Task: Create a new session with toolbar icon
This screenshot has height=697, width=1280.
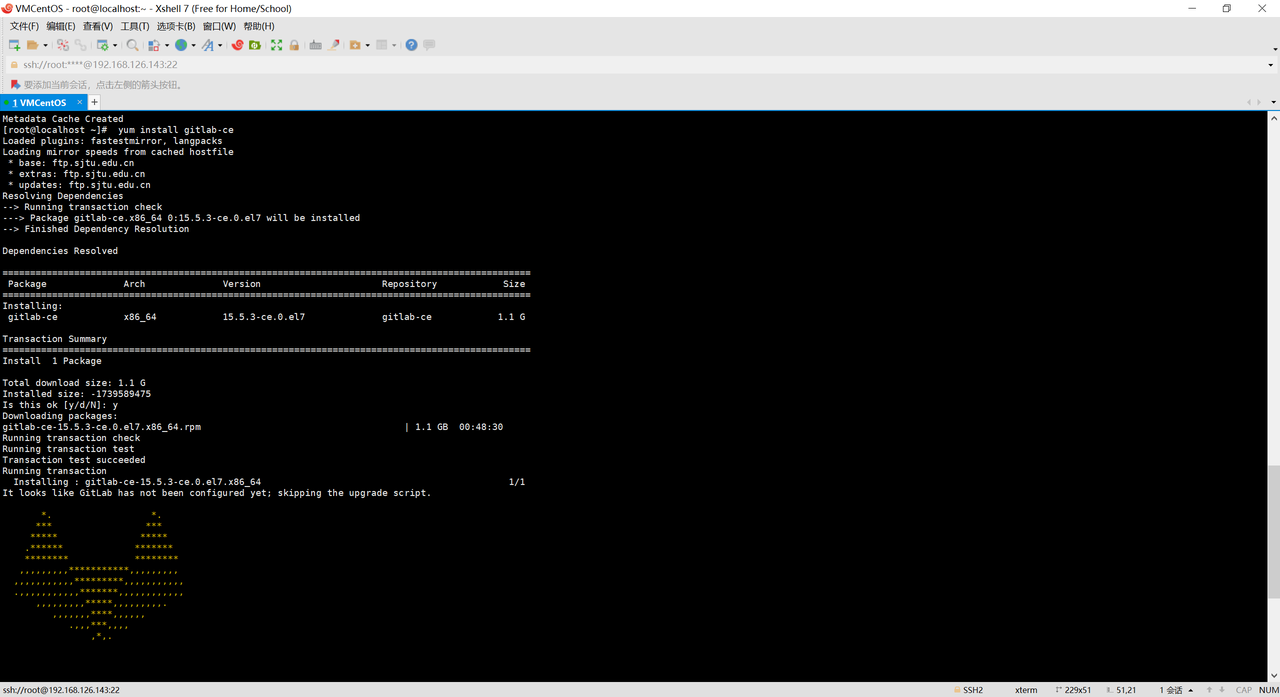Action: [x=14, y=45]
